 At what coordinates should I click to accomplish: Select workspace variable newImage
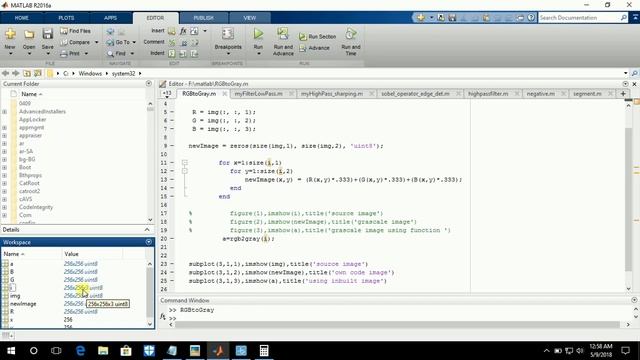23,304
